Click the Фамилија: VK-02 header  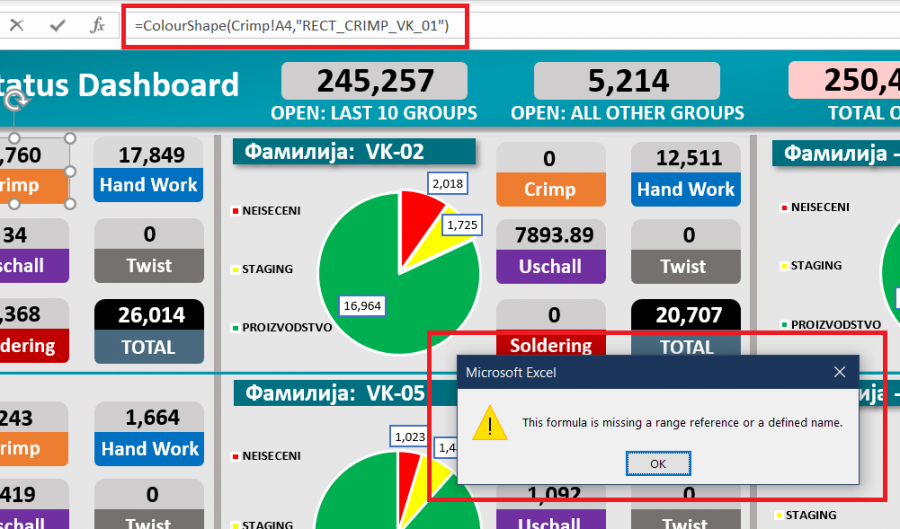(354, 151)
